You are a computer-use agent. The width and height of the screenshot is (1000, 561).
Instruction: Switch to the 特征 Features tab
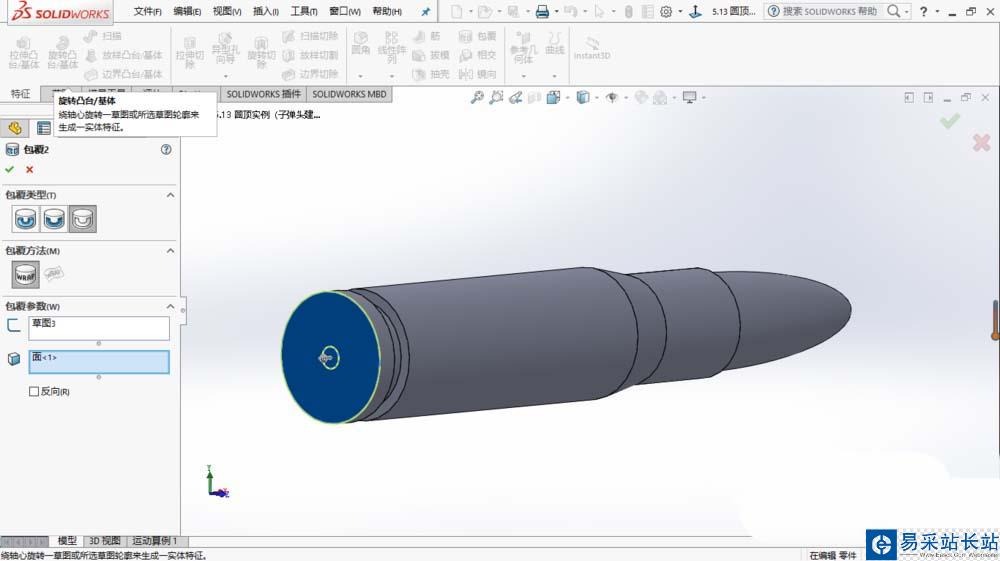[20, 94]
